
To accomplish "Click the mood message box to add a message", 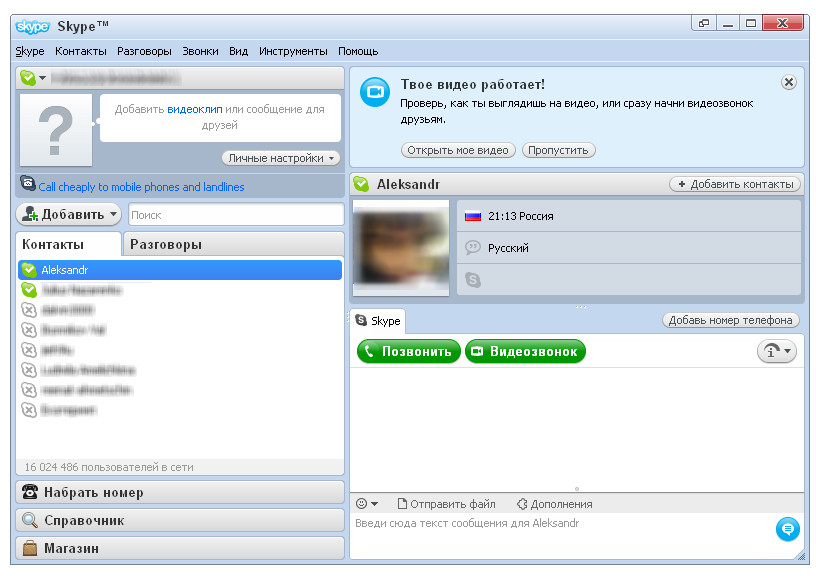I will coord(220,118).
